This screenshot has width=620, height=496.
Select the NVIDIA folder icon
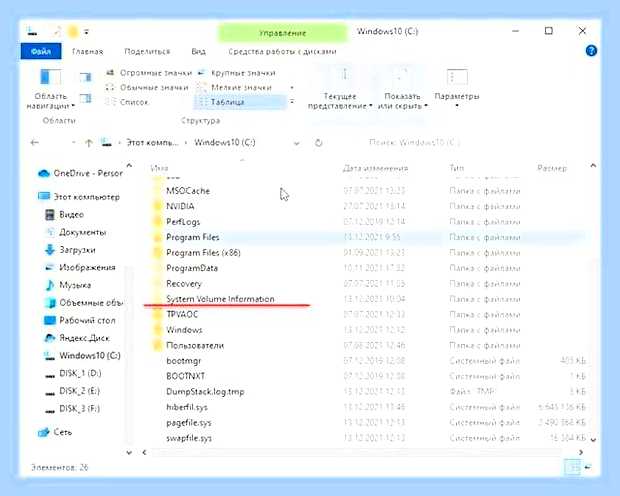pyautogui.click(x=158, y=206)
